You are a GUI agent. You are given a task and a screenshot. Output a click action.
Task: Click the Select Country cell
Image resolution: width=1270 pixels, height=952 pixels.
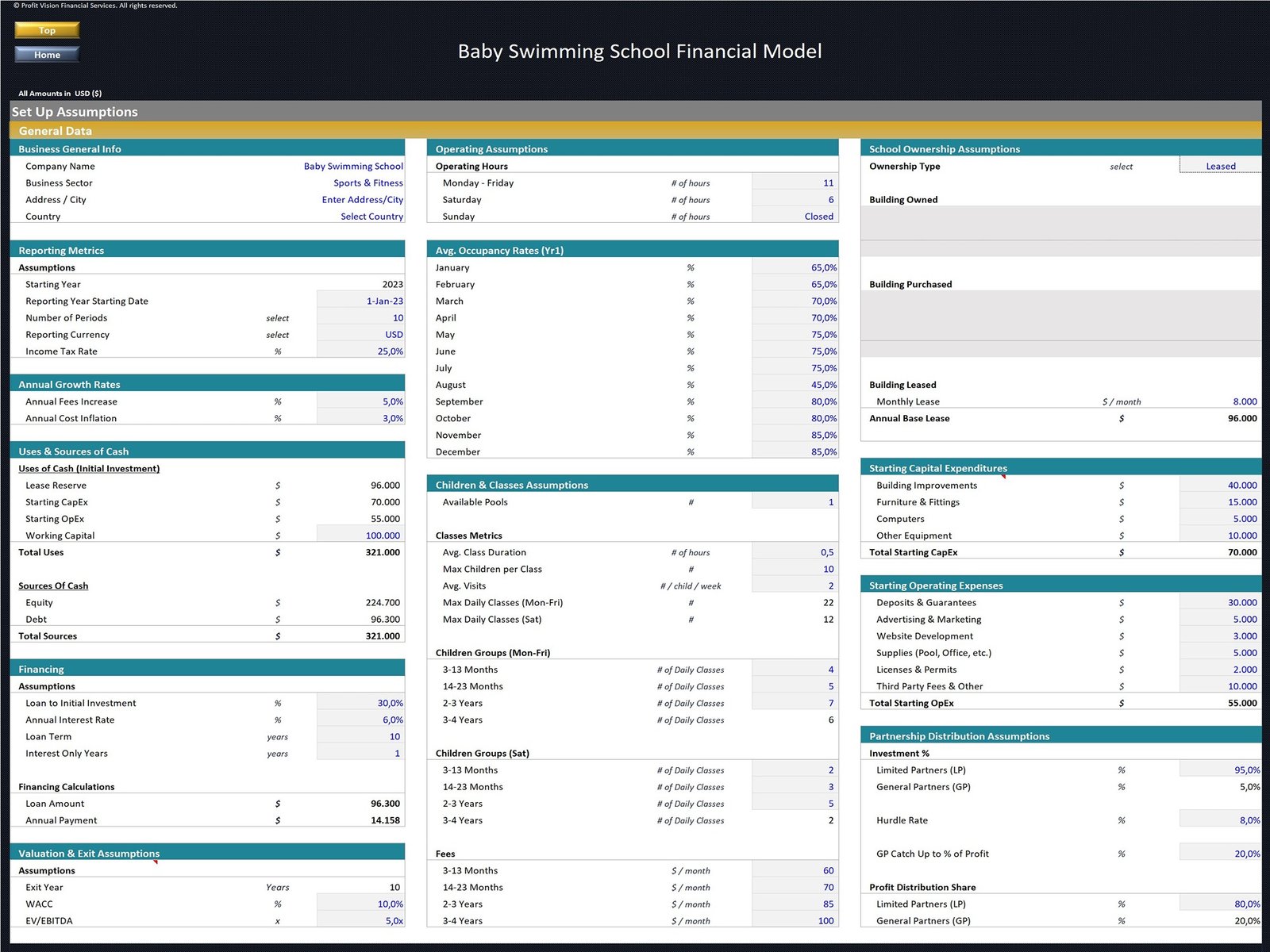(x=371, y=217)
